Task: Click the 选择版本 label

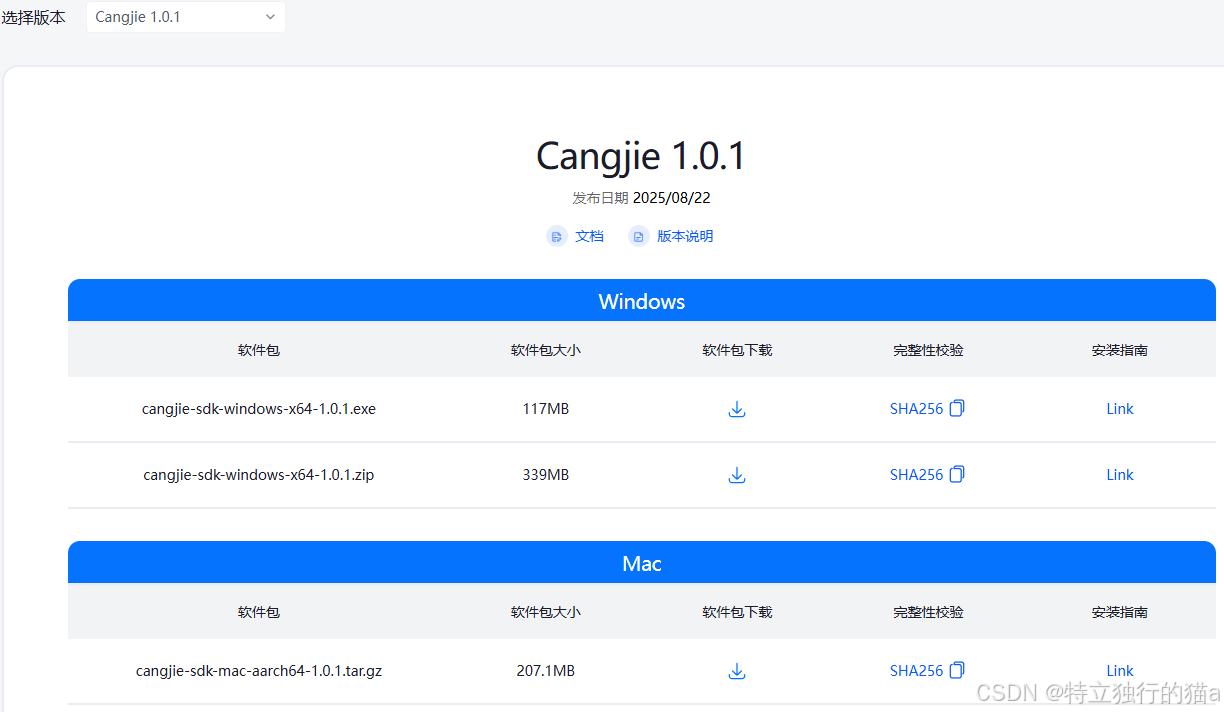Action: click(33, 17)
